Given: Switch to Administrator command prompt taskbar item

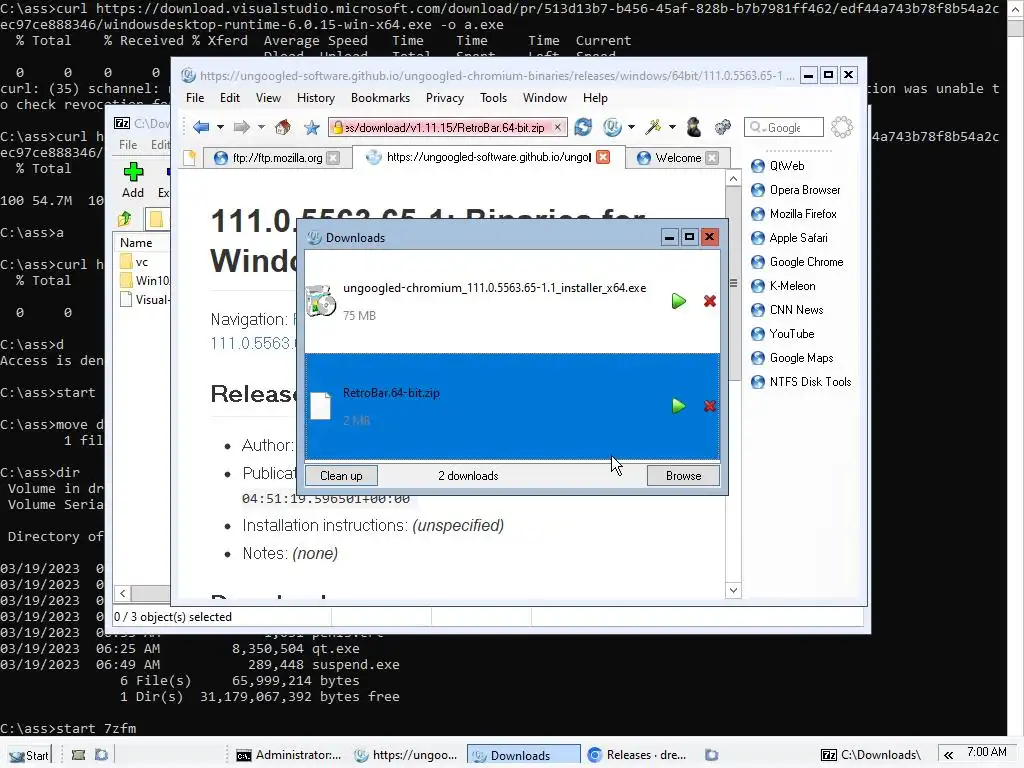Looking at the screenshot, I should pyautogui.click(x=289, y=756).
